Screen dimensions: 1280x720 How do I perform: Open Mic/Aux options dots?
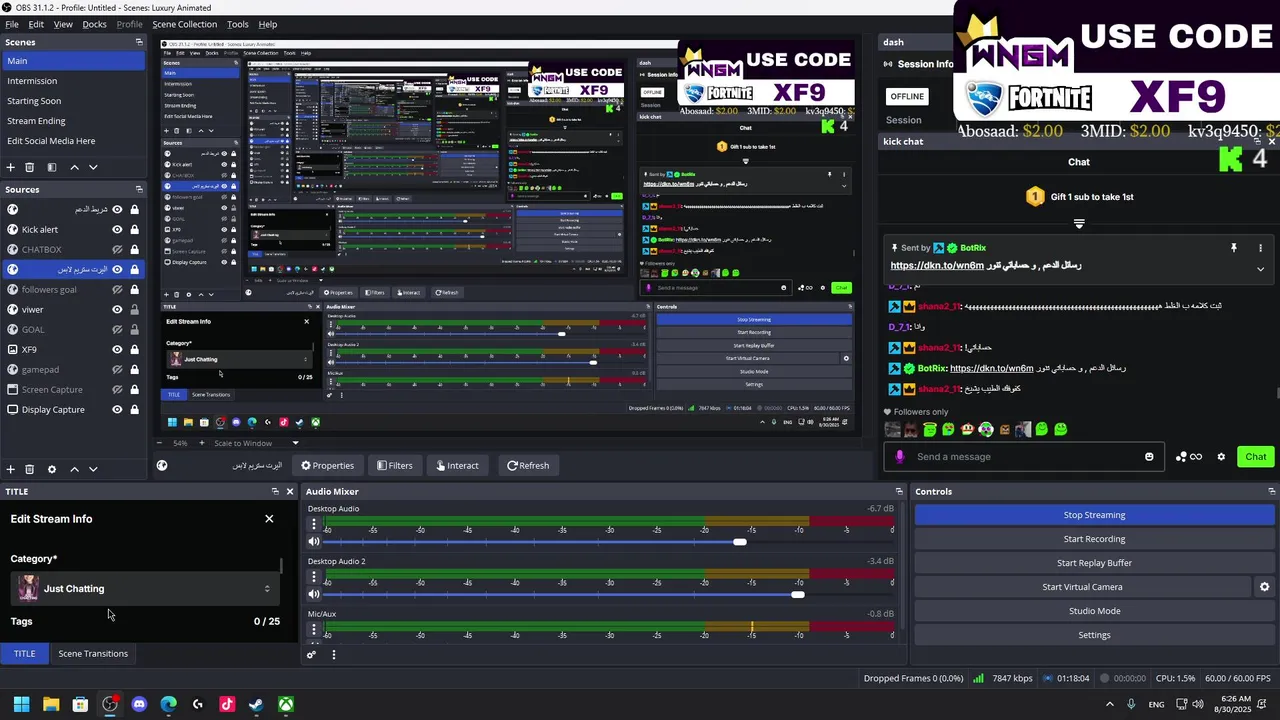click(x=314, y=629)
